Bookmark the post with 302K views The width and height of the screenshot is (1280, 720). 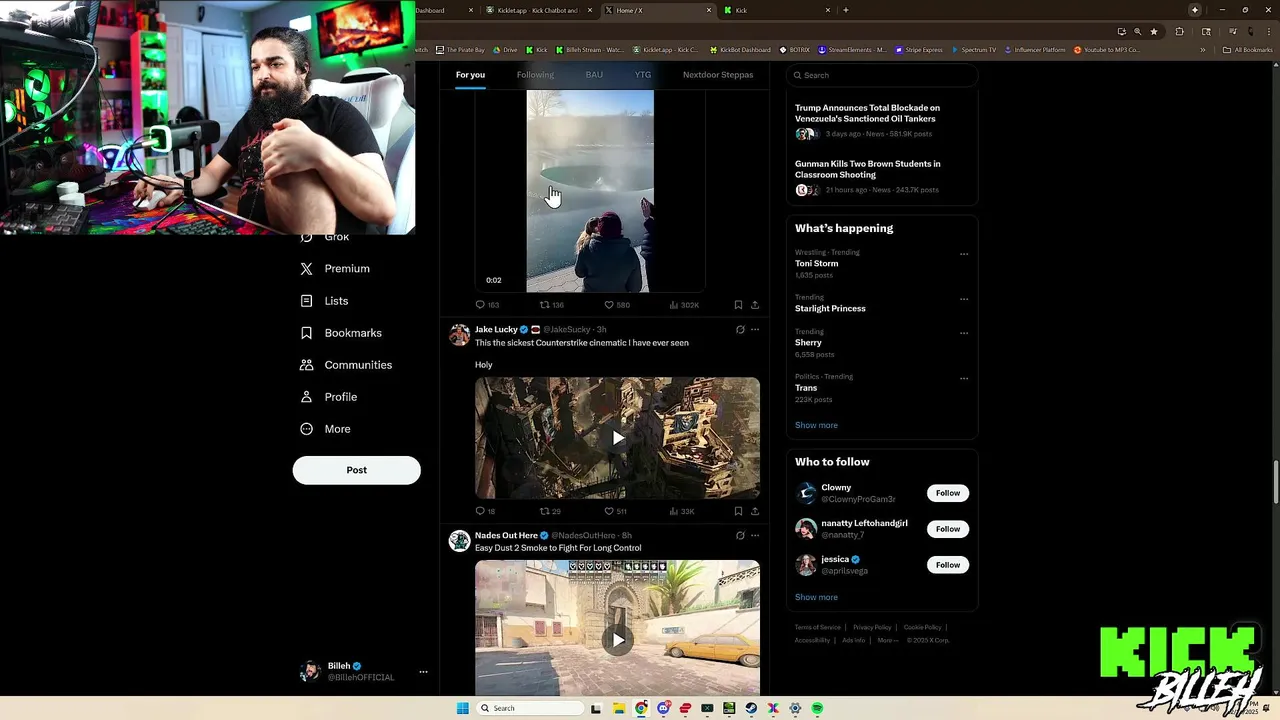(738, 305)
